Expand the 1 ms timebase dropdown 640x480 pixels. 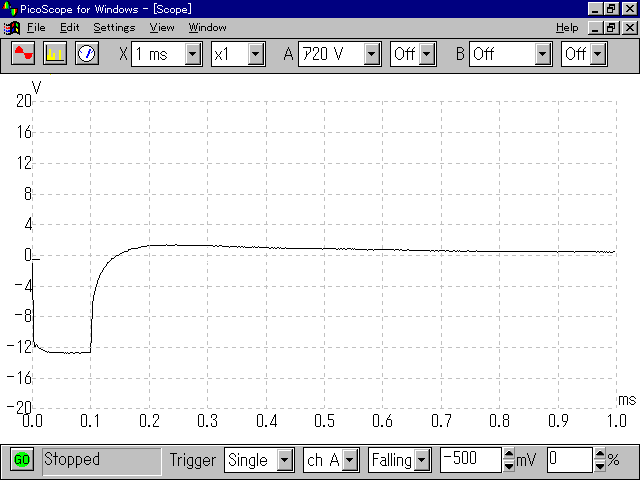(x=193, y=53)
